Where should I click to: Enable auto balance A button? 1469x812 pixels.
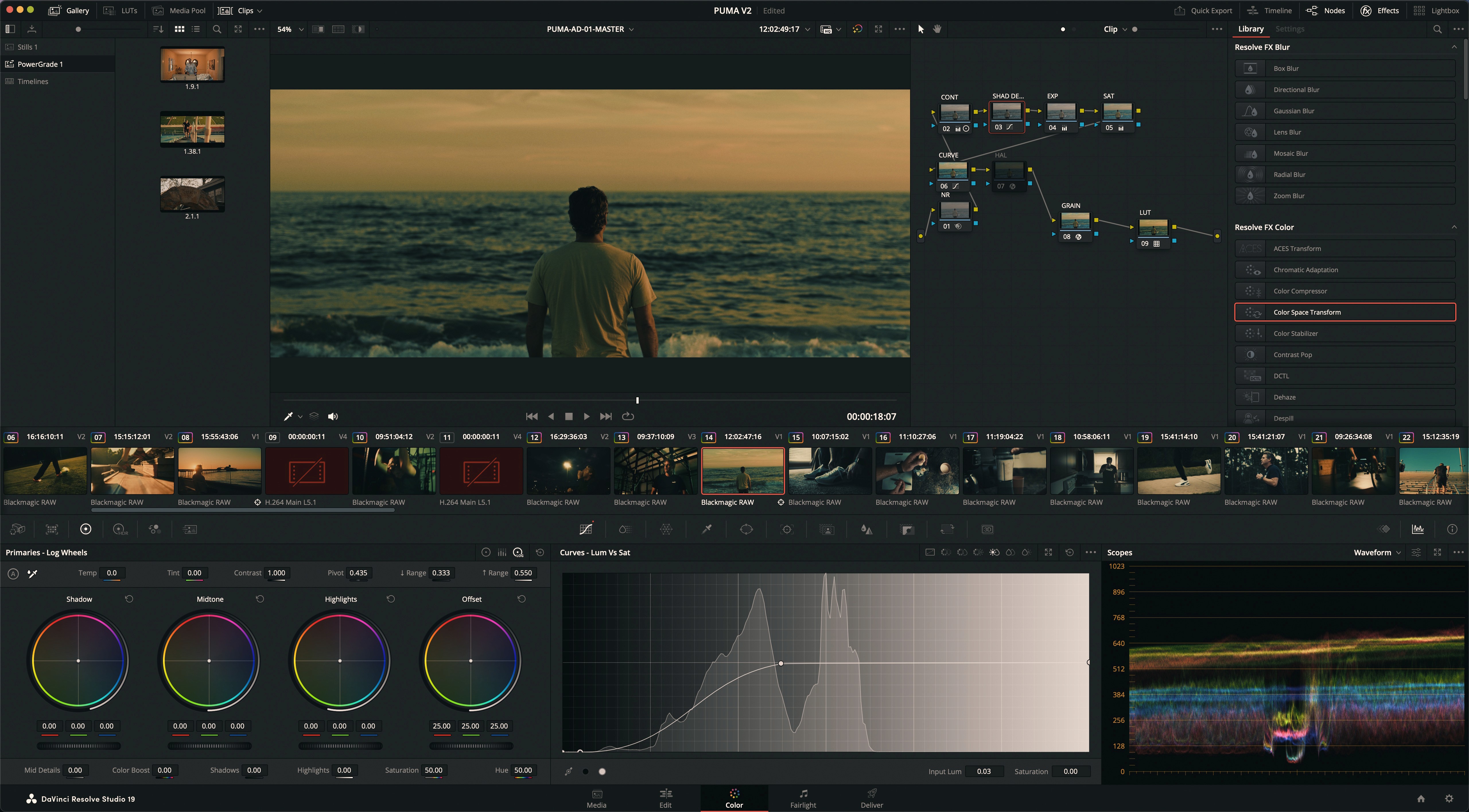(x=13, y=574)
